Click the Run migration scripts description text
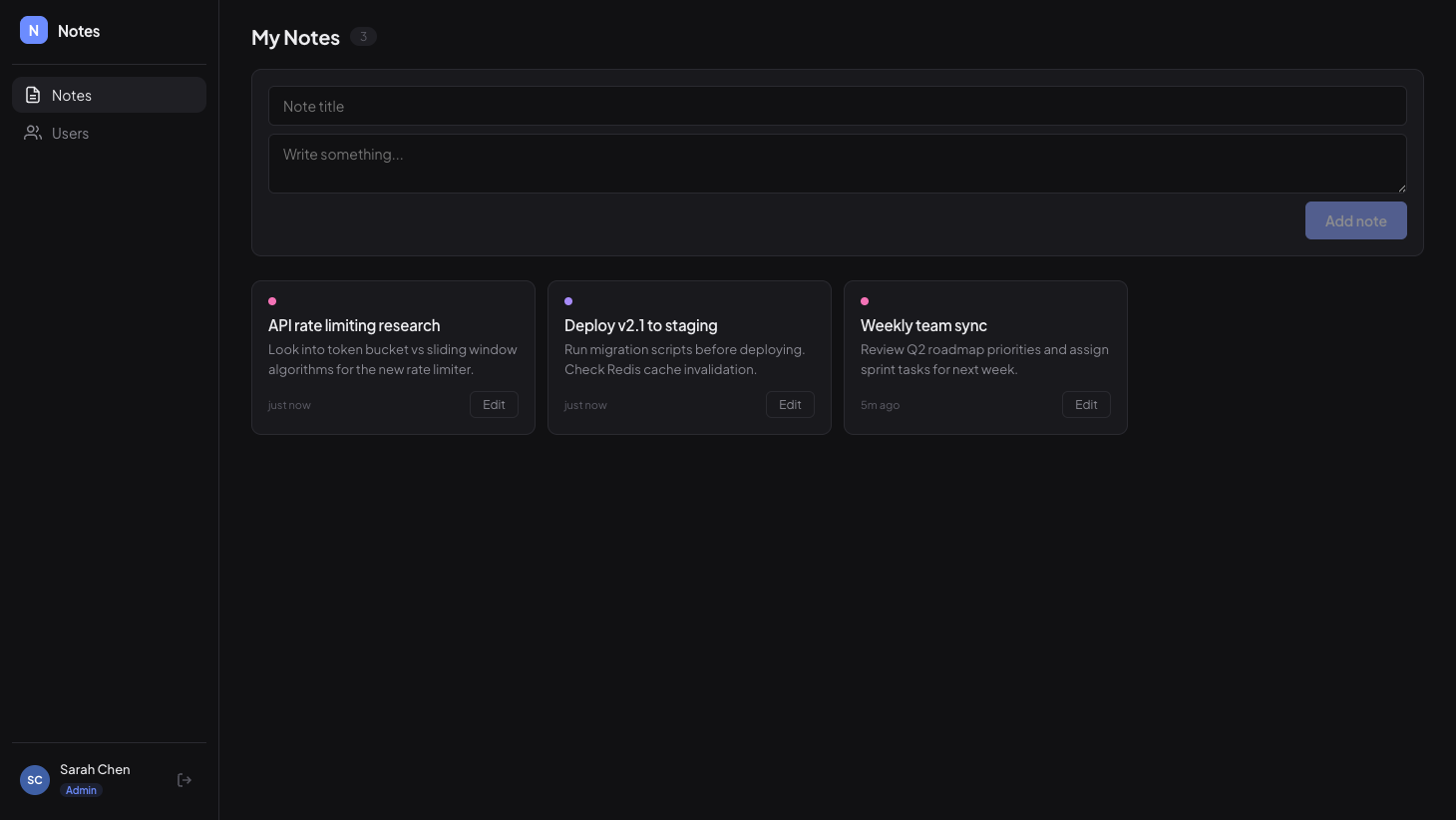Image resolution: width=1456 pixels, height=820 pixels. click(x=684, y=359)
